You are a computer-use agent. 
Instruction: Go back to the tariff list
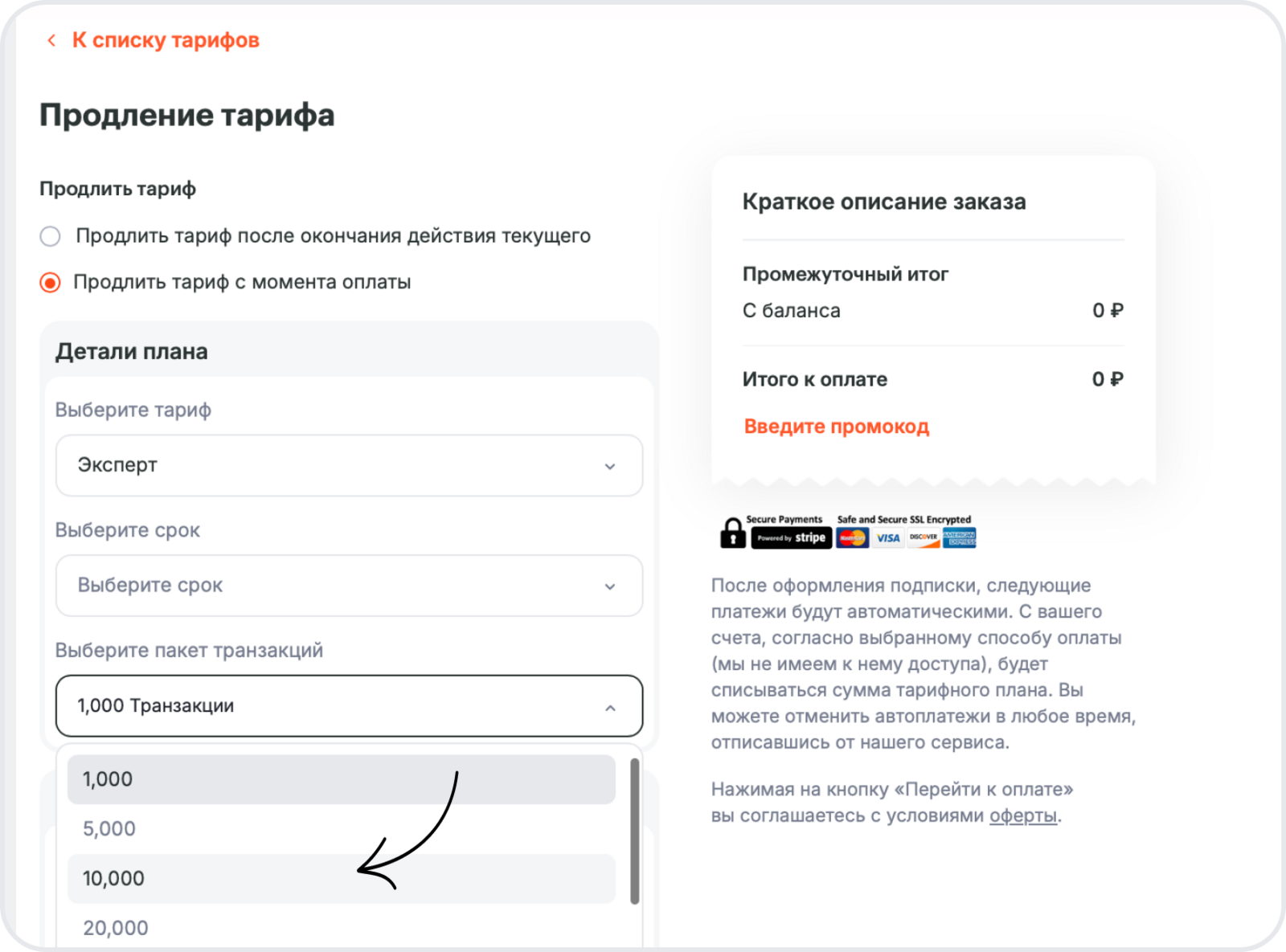pos(166,40)
